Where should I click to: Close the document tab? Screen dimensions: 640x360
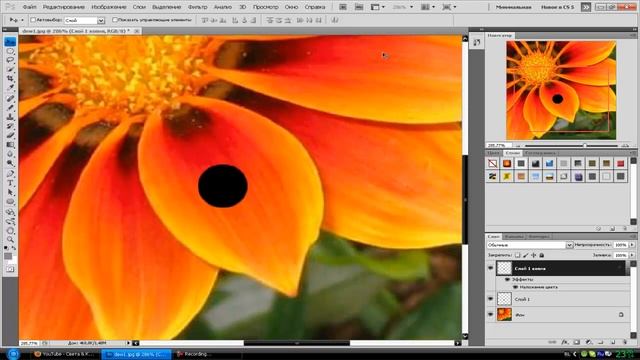point(136,31)
